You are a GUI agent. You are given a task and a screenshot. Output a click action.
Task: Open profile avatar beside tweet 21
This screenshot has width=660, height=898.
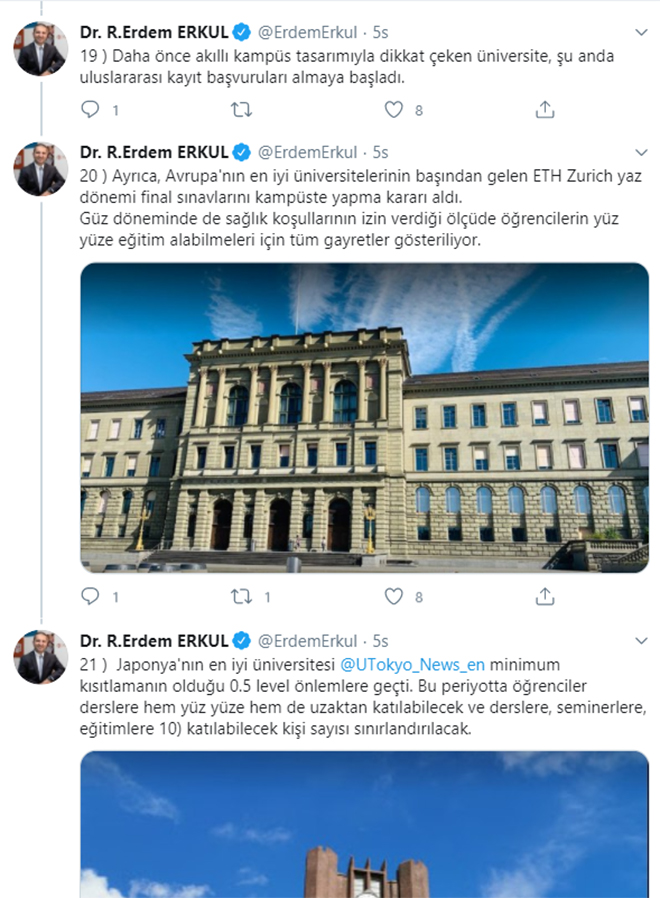tap(40, 657)
